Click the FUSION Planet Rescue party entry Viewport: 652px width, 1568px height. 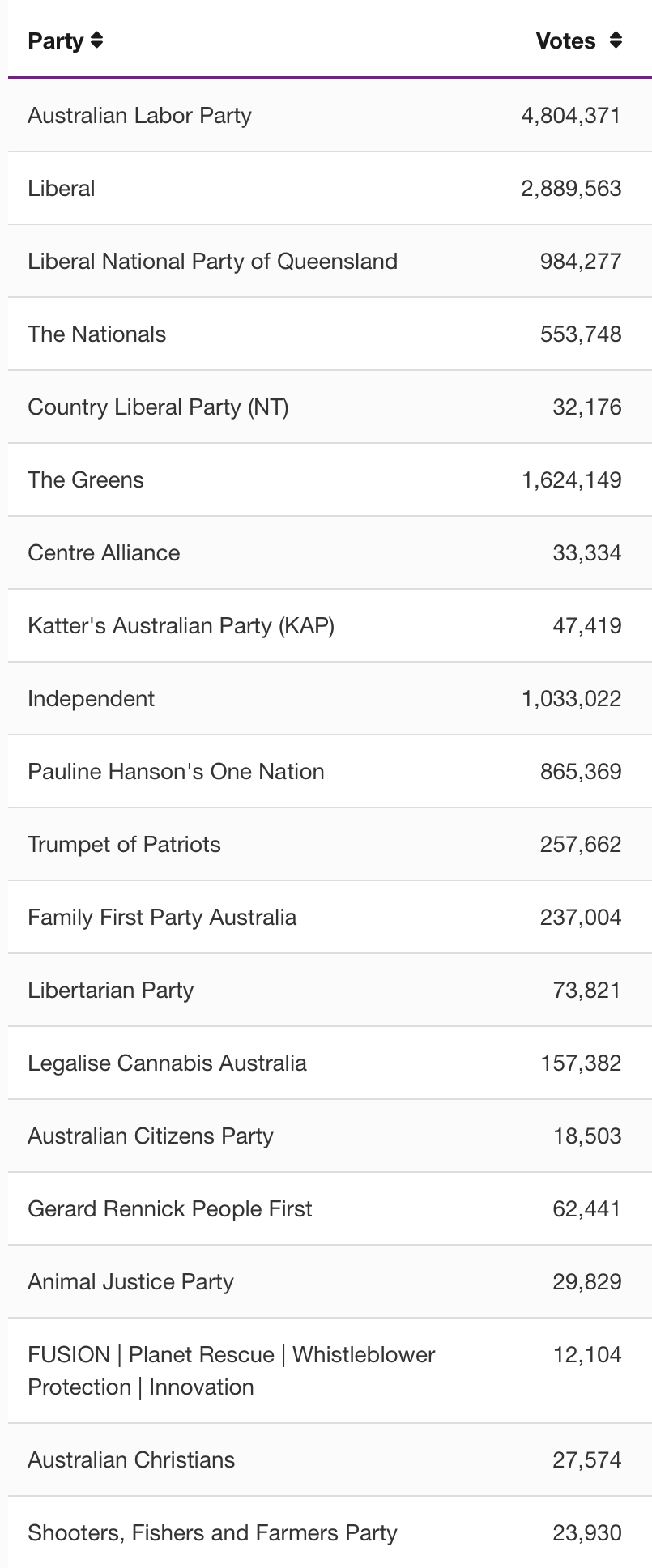[x=232, y=1370]
